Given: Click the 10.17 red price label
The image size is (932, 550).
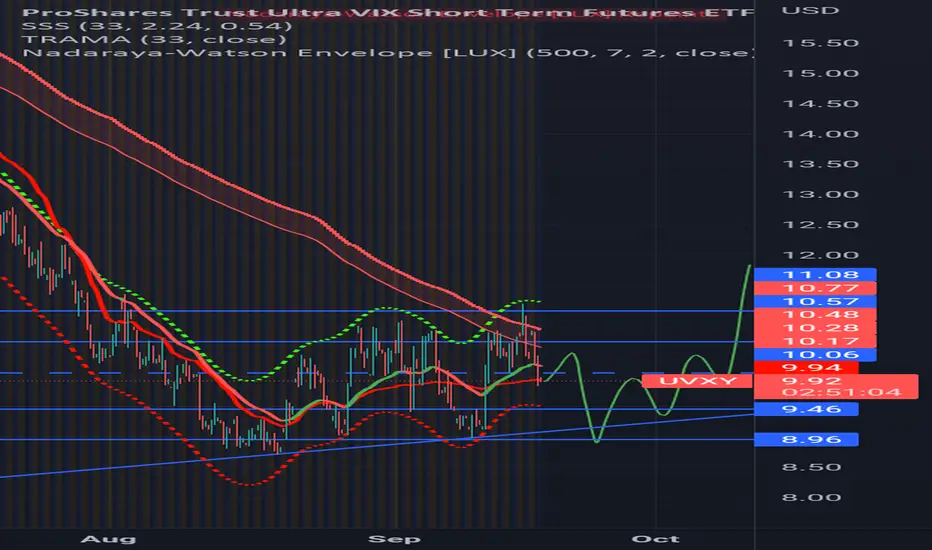Looking at the screenshot, I should pos(815,341).
